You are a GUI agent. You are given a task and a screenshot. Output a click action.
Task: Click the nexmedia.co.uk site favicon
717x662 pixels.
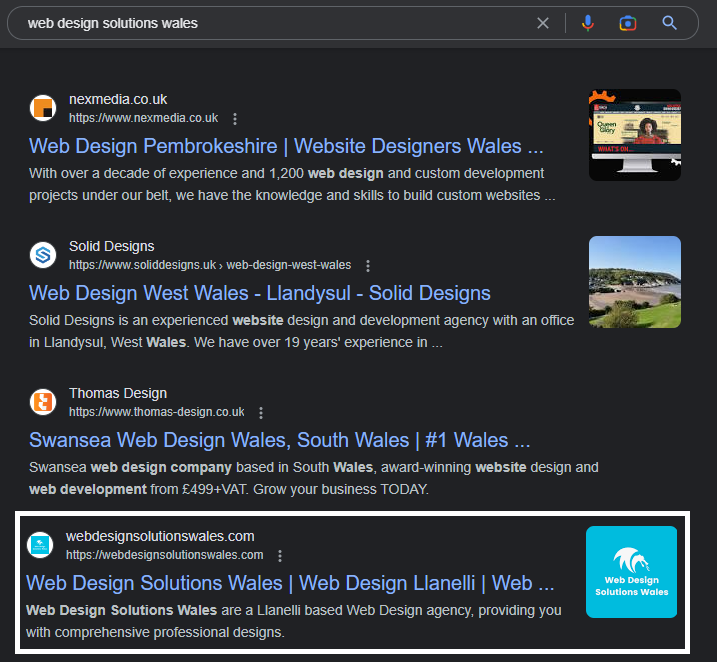(43, 108)
